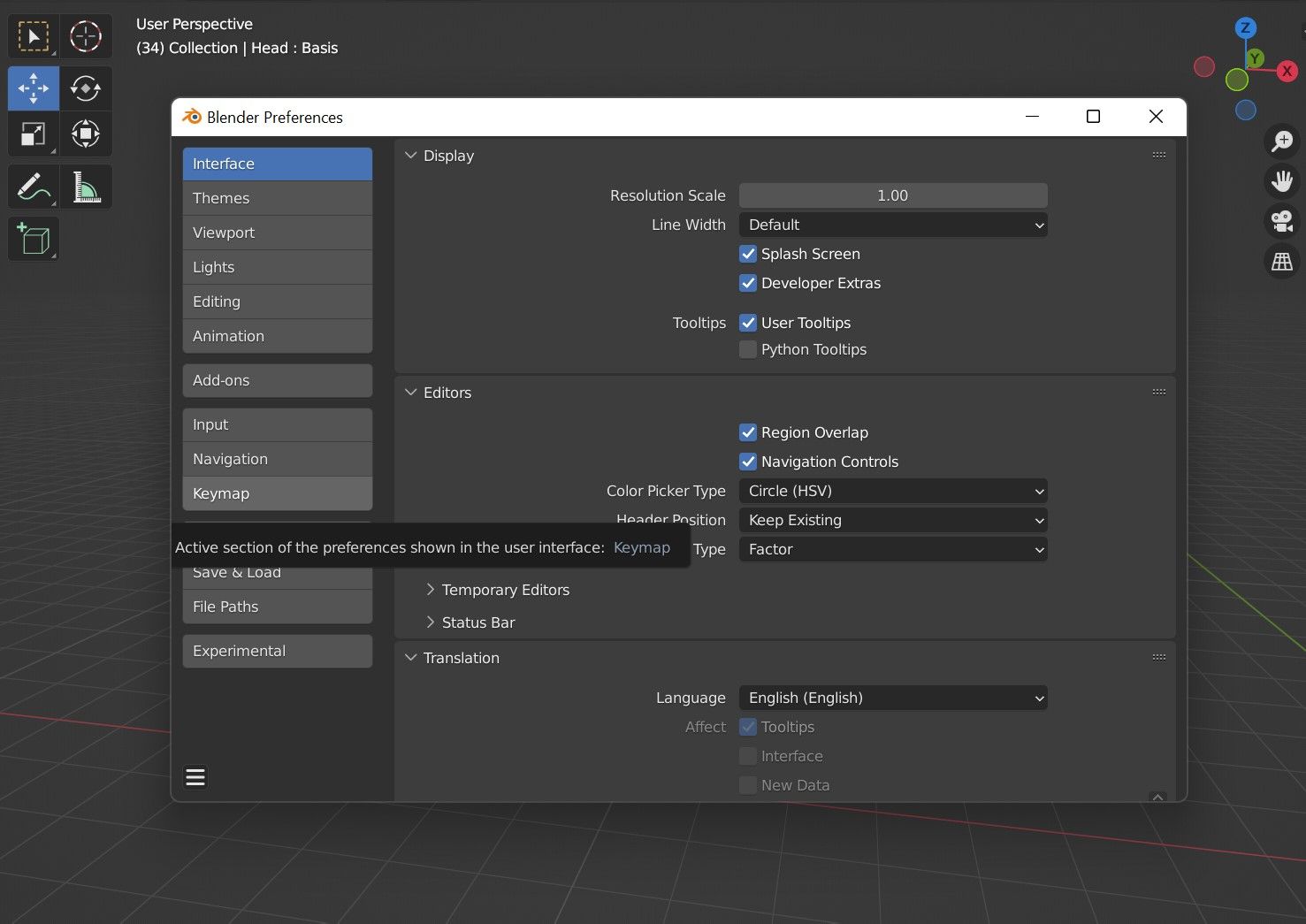Switch projection with the orthographic grid icon
Screen dimensions: 1306x924
[1282, 261]
